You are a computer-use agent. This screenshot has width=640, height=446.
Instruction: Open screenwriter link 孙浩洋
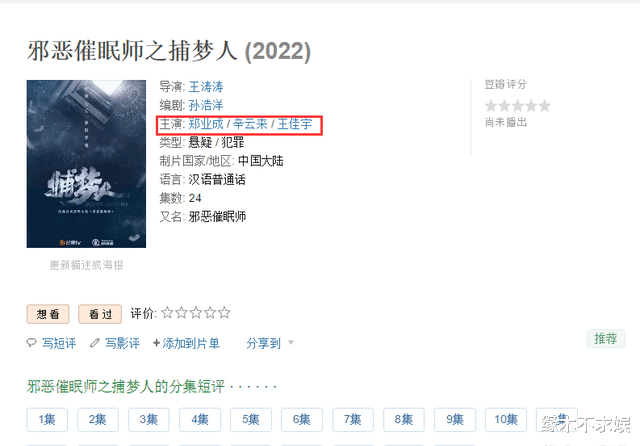coord(206,105)
